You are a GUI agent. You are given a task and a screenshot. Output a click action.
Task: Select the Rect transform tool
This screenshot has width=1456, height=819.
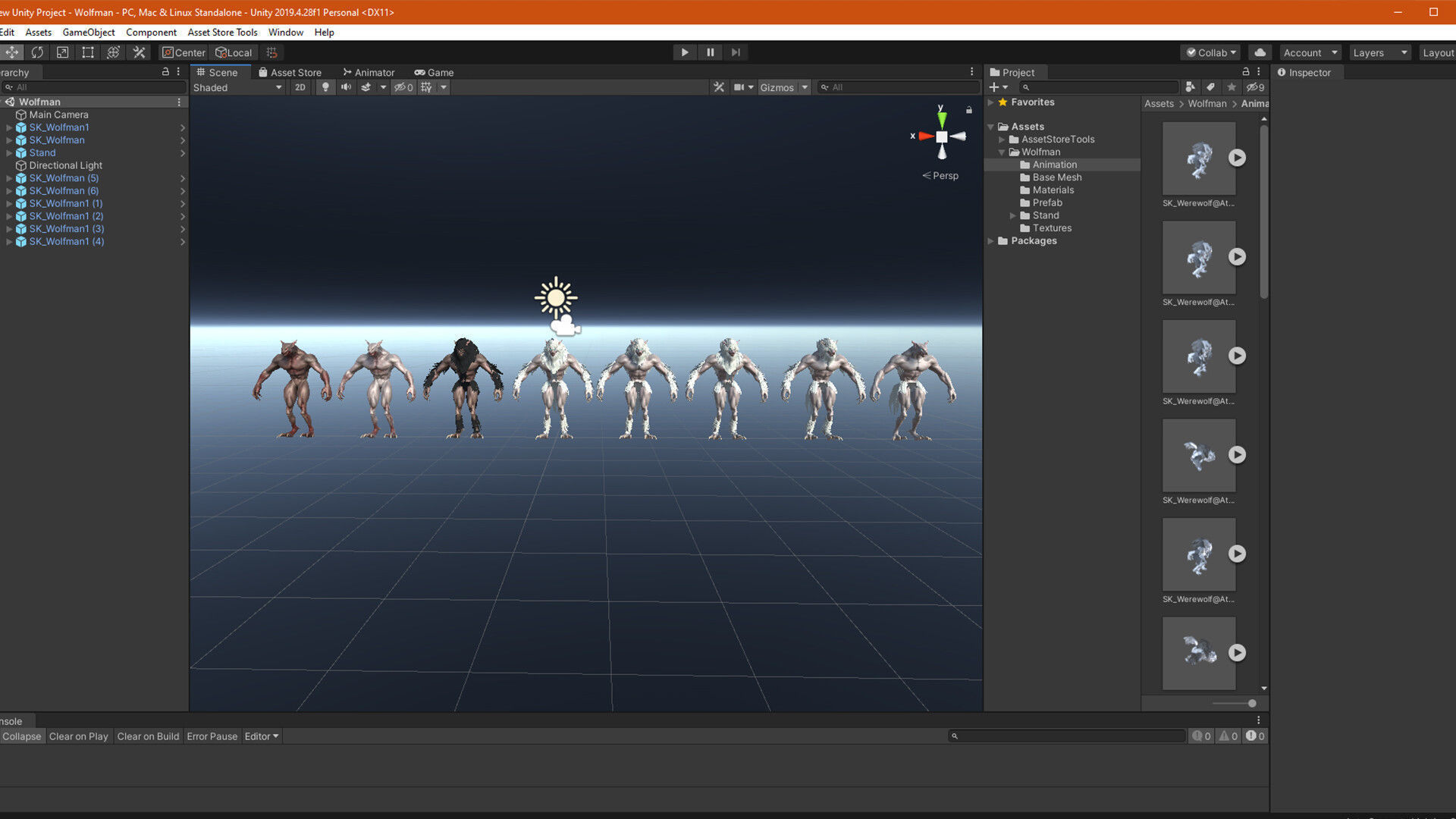pos(88,52)
